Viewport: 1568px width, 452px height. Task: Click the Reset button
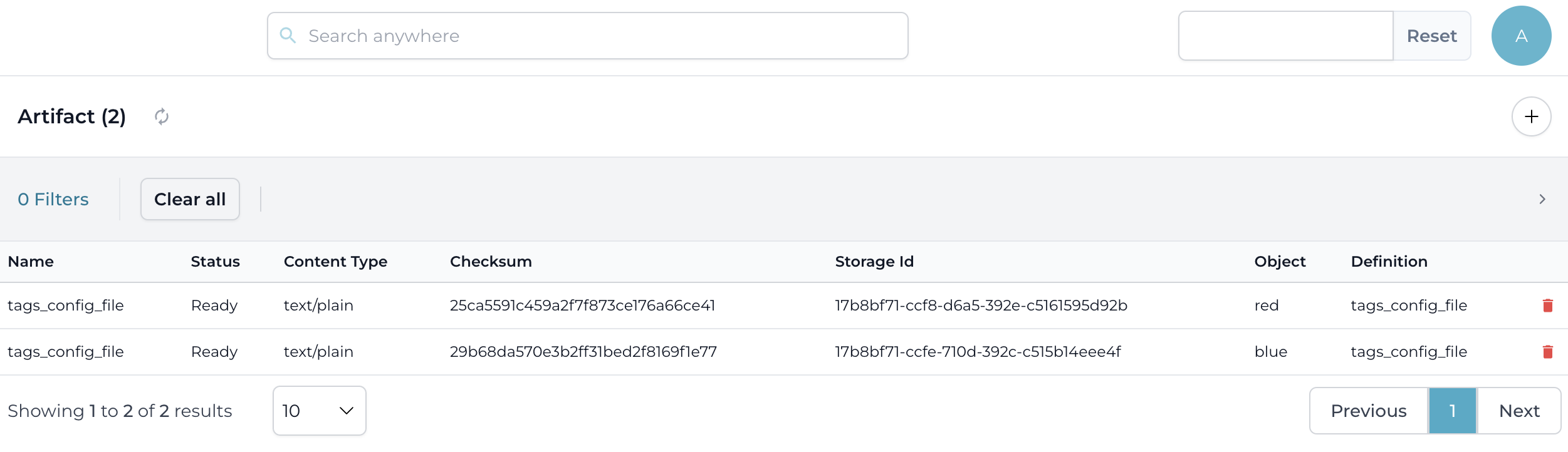[1431, 36]
